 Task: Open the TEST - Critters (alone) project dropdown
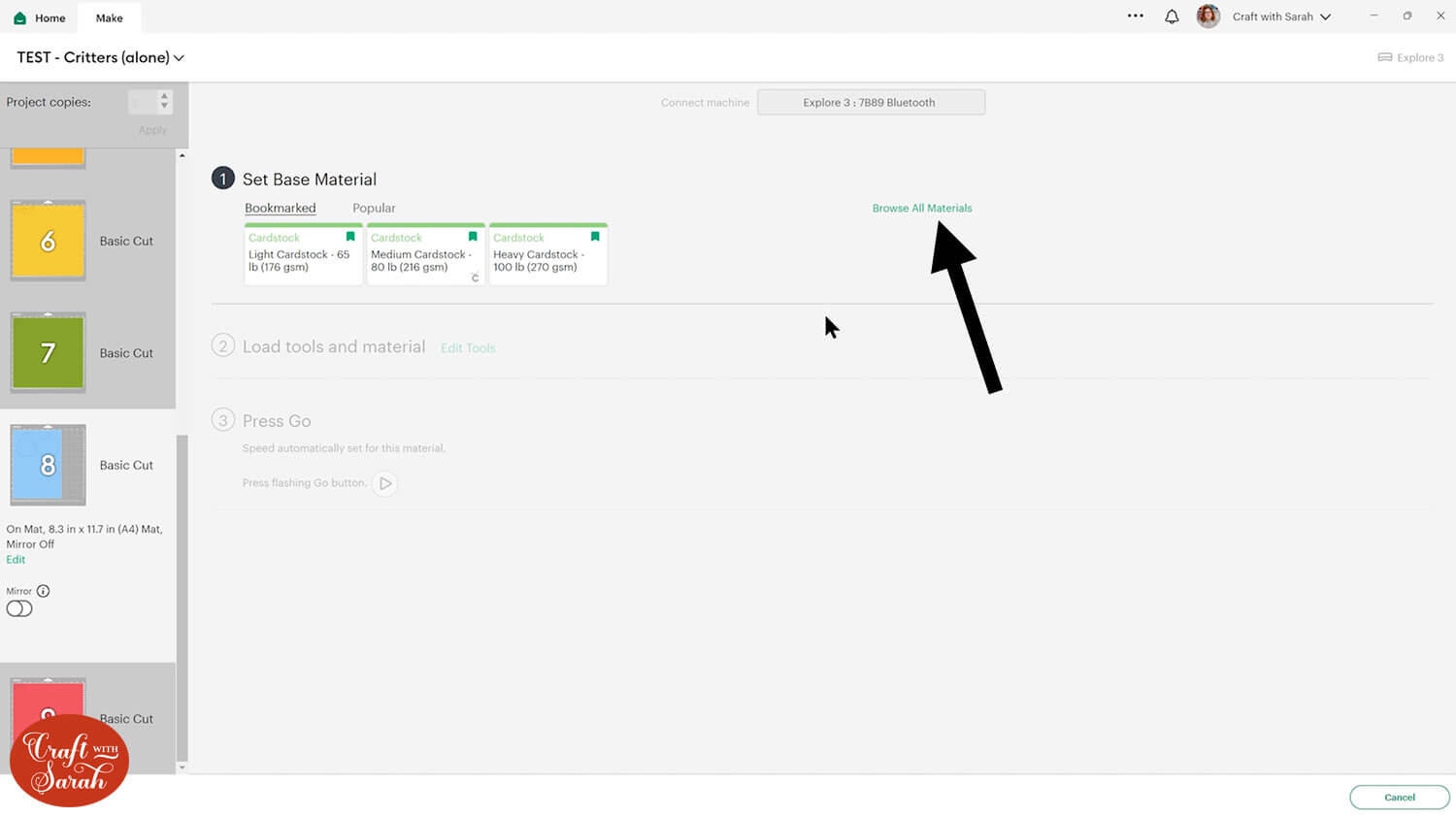click(100, 57)
